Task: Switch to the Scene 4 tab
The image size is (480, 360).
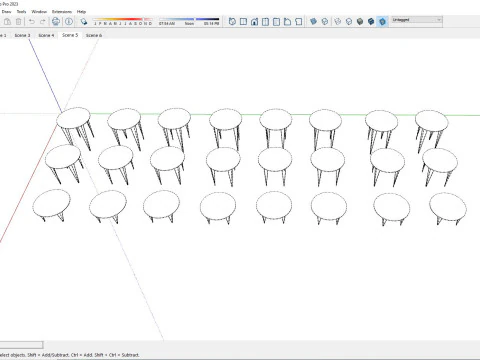Action: 46,35
